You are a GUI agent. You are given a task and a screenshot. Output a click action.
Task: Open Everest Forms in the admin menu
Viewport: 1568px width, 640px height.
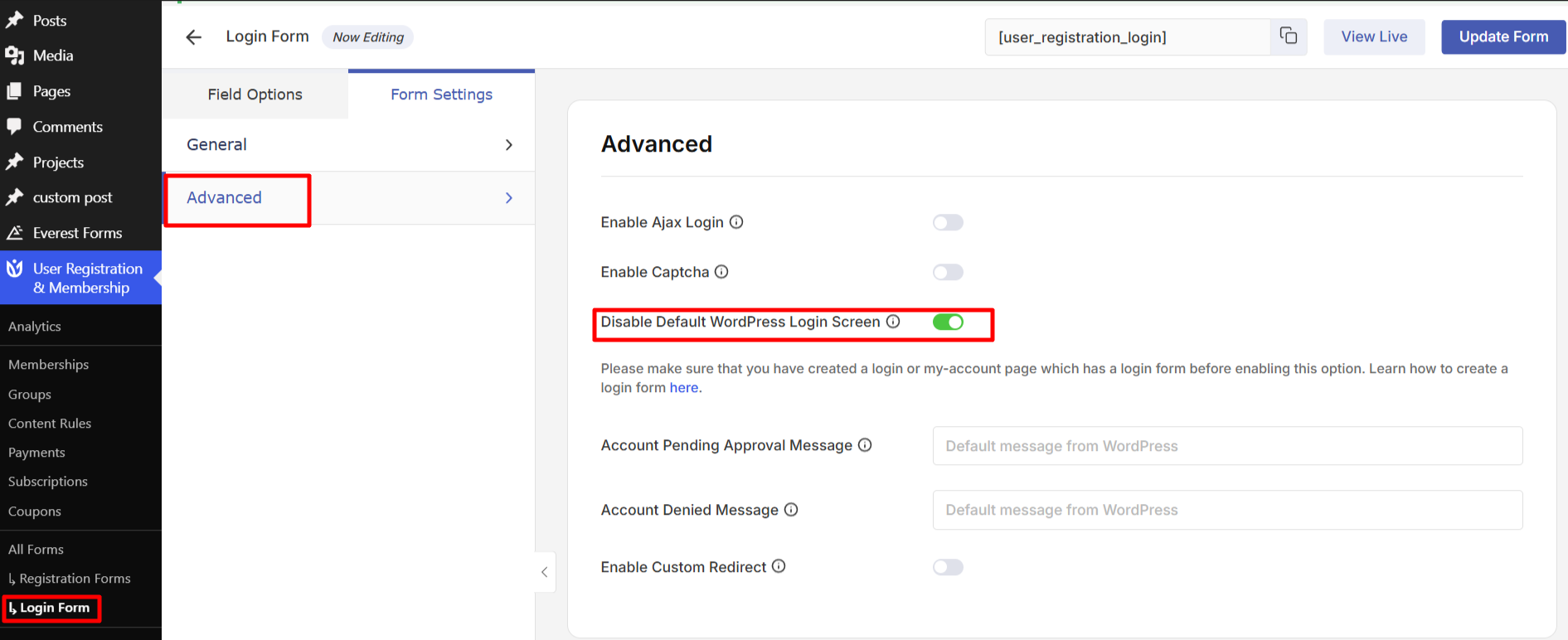pos(78,233)
